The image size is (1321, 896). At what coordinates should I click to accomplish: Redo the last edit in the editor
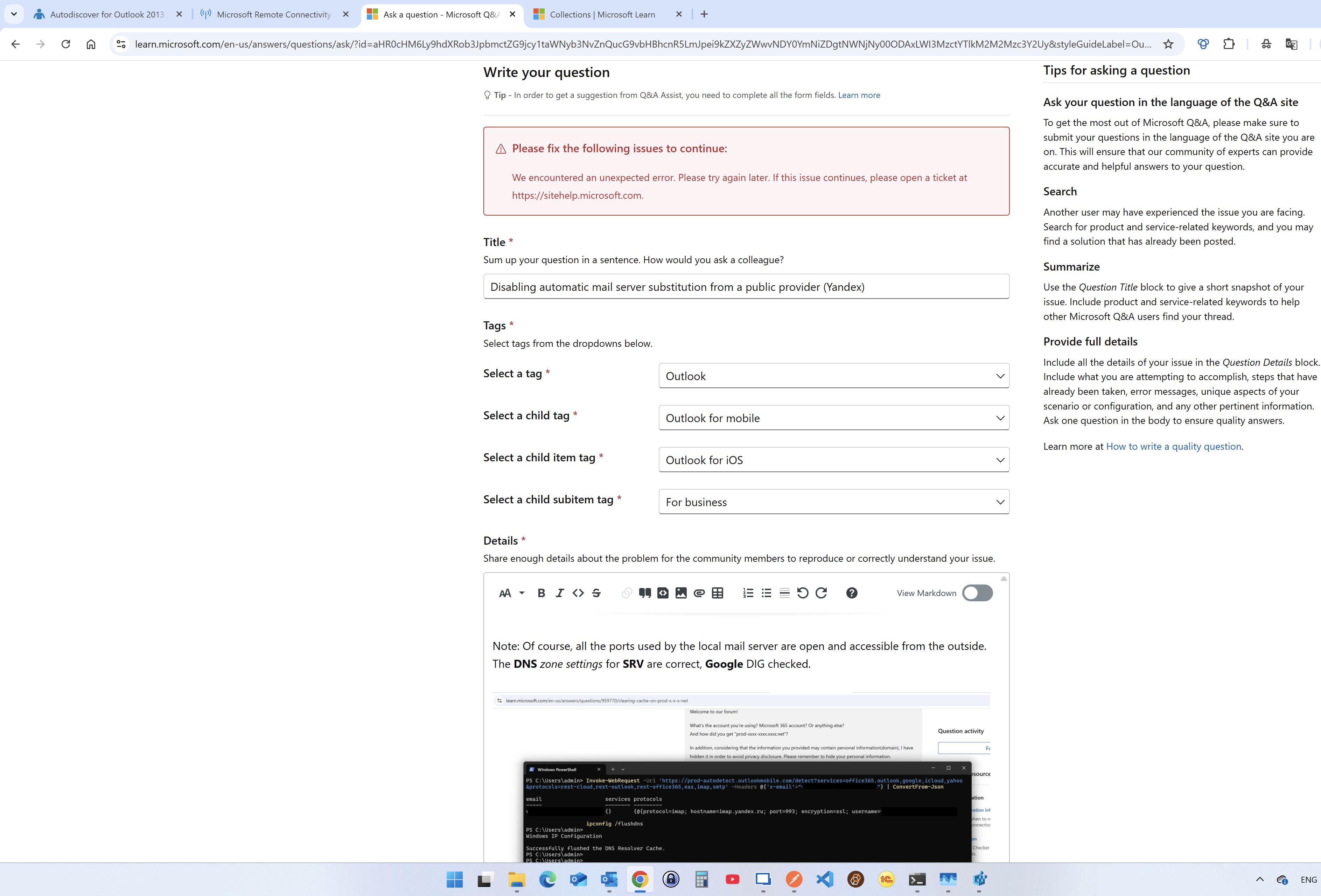pos(822,593)
